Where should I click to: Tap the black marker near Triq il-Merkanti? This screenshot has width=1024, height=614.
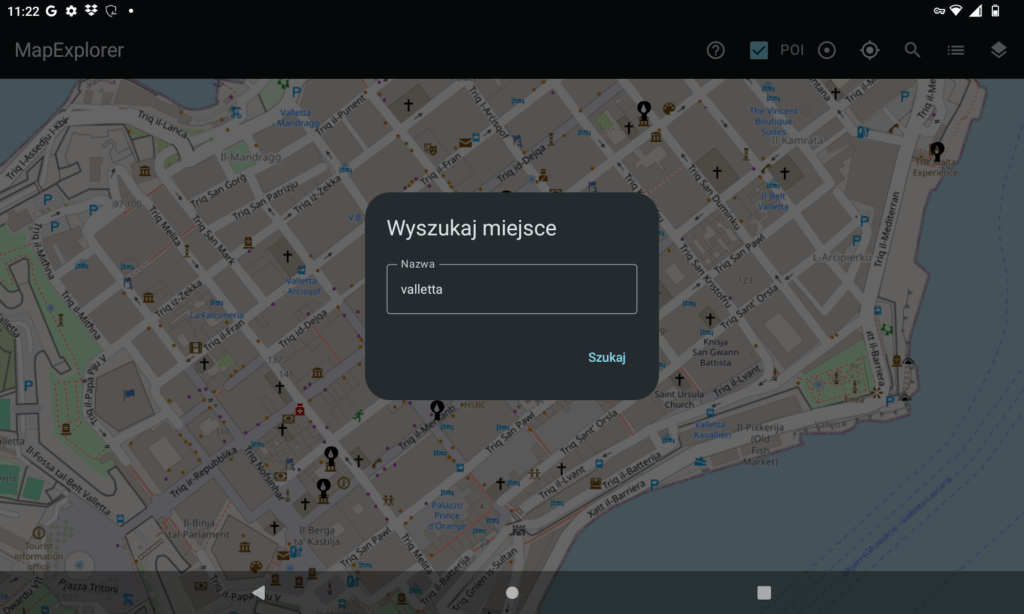[437, 409]
